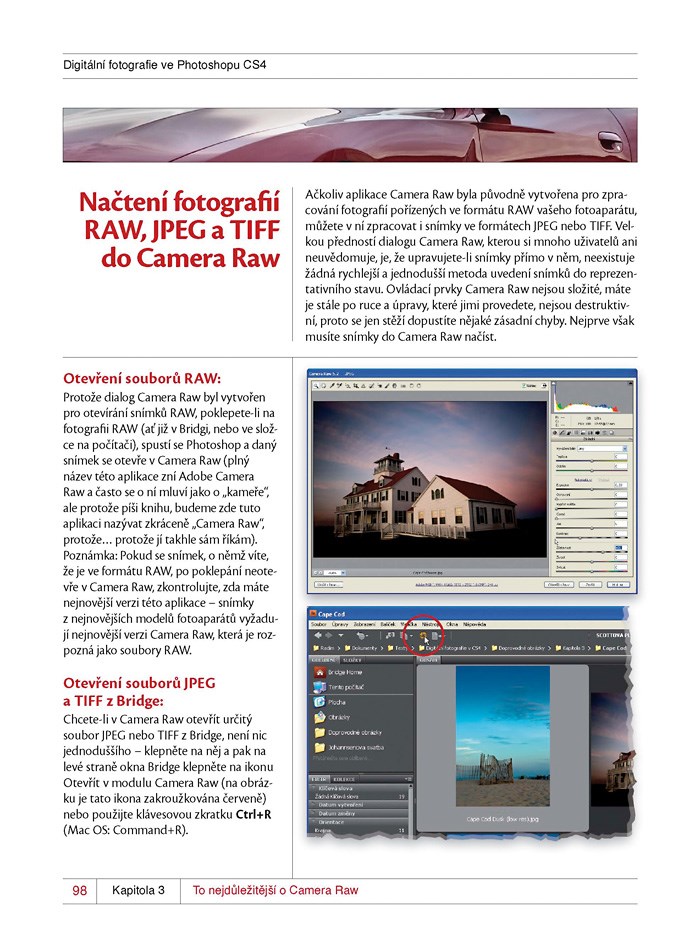Select the Hand tool in Camera Raw
The height and width of the screenshot is (941, 700).
click(324, 386)
